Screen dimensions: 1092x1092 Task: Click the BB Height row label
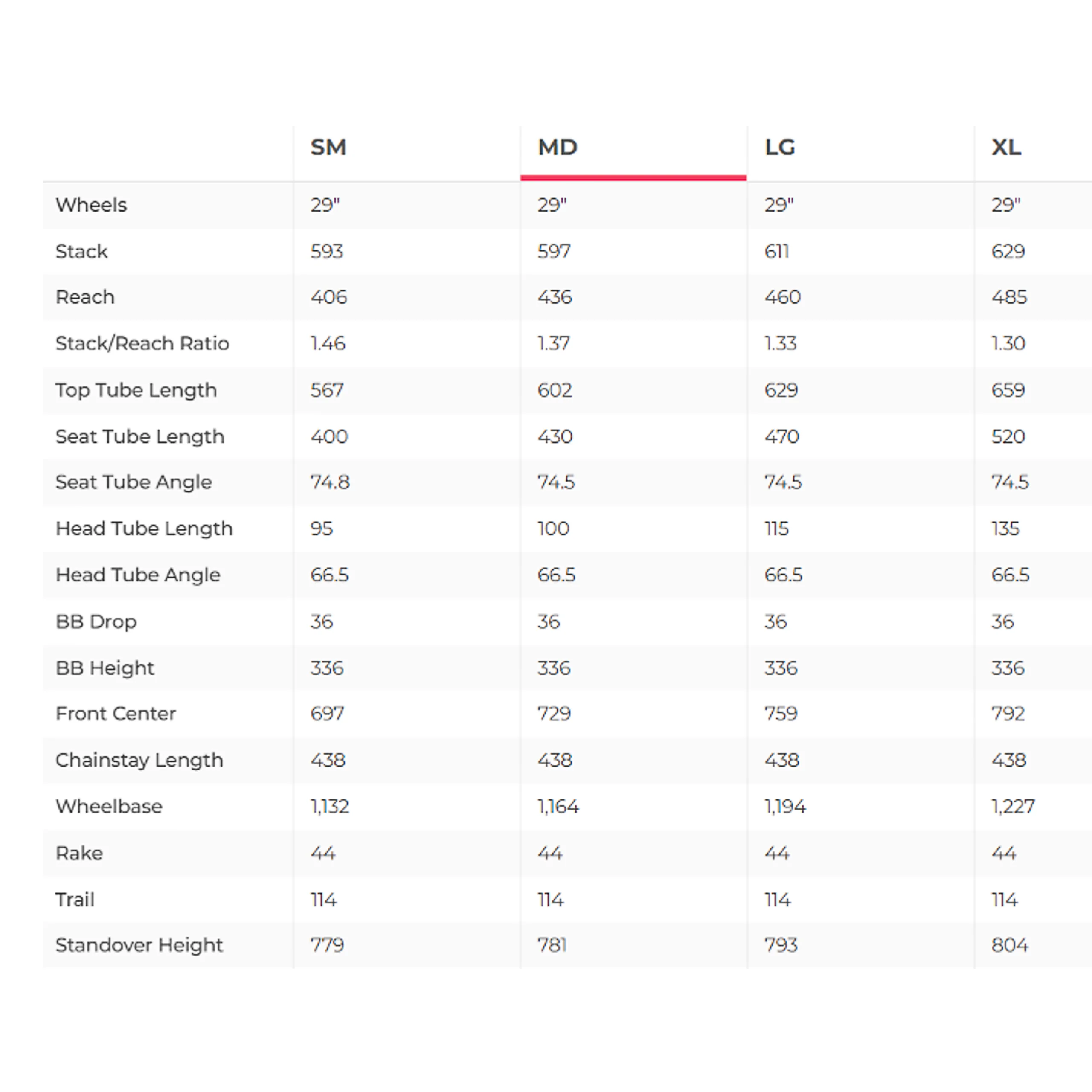pos(105,668)
